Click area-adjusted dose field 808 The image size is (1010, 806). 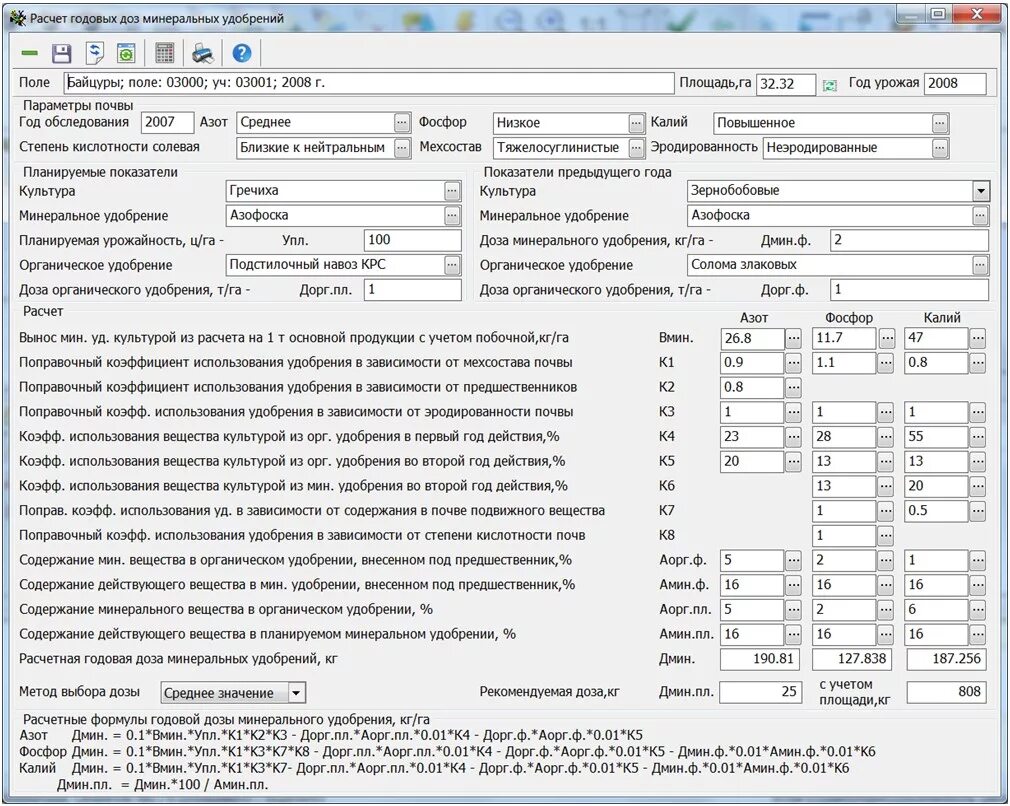point(946,692)
